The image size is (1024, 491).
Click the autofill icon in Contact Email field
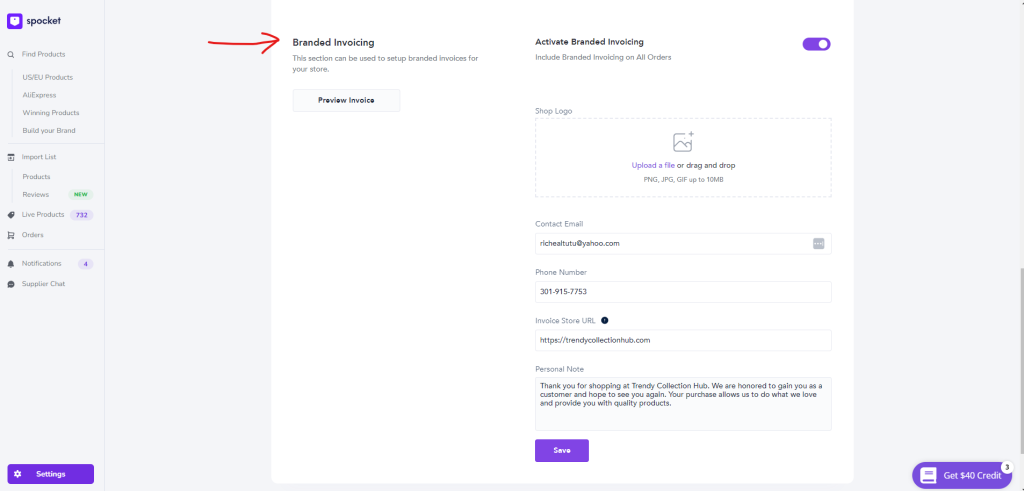click(x=818, y=244)
